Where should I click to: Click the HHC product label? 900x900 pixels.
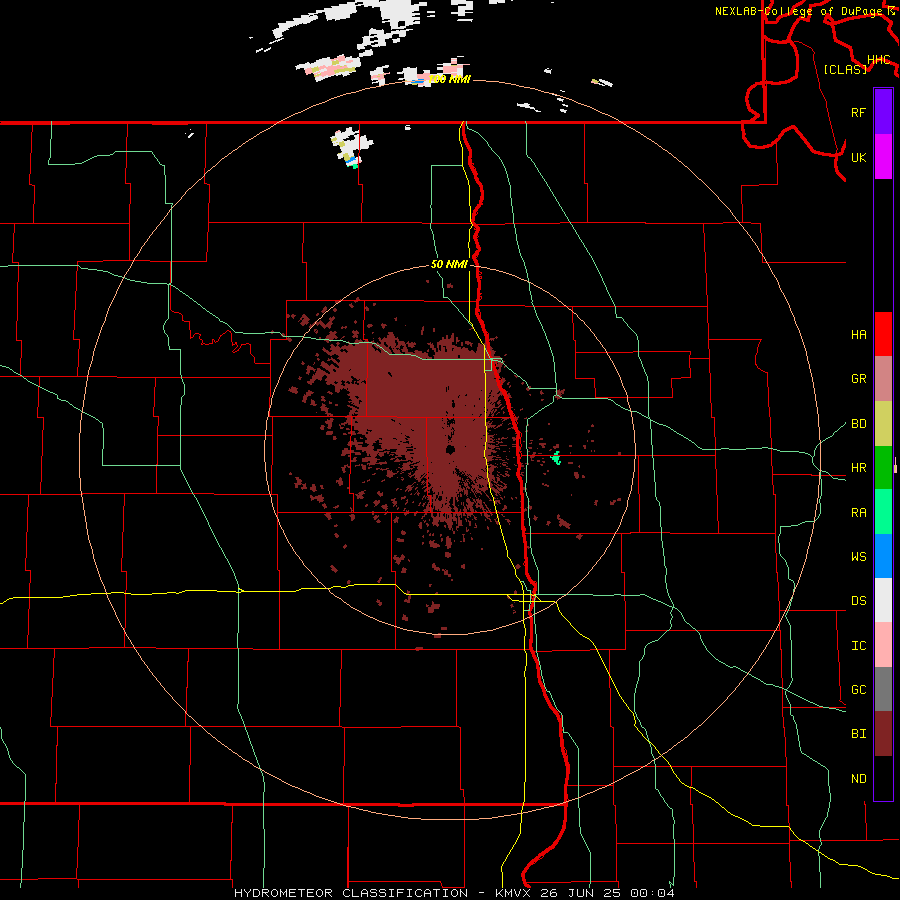(x=878, y=59)
